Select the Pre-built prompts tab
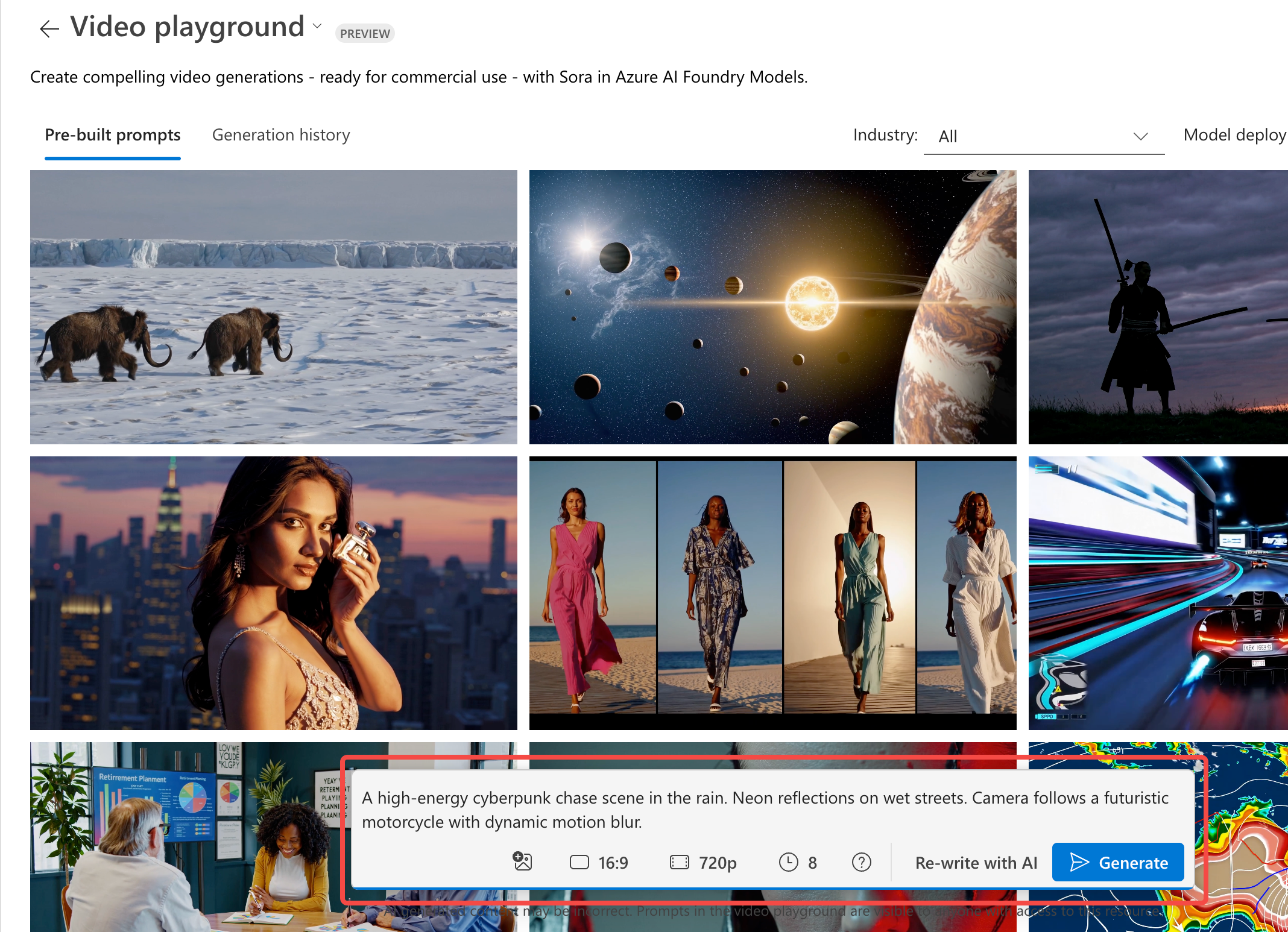The width and height of the screenshot is (1288, 932). click(x=113, y=135)
